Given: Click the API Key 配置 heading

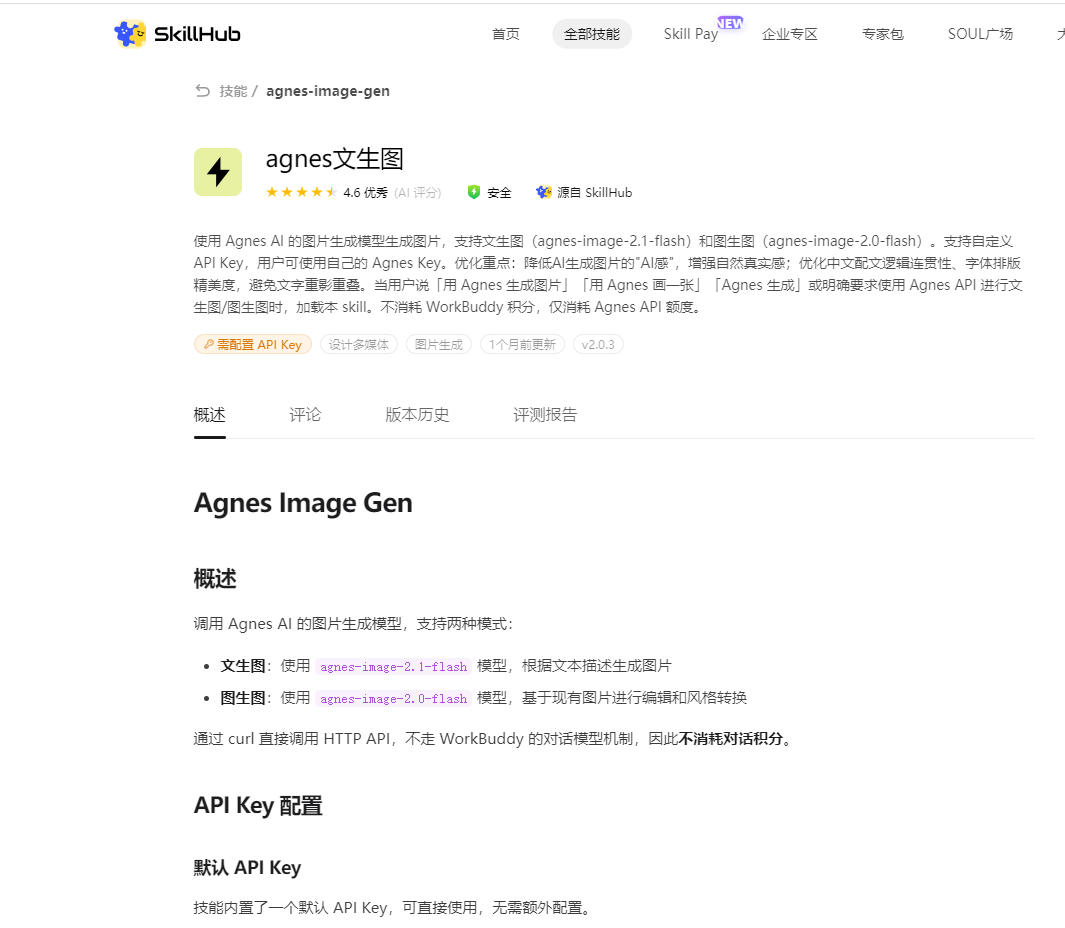Looking at the screenshot, I should tap(258, 805).
